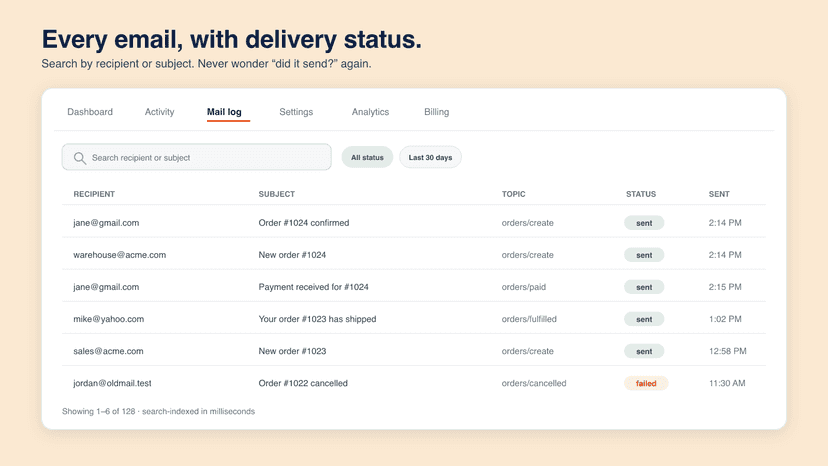The width and height of the screenshot is (828, 466).
Task: Click the warehouse@acme.com recipient
Action: point(119,255)
